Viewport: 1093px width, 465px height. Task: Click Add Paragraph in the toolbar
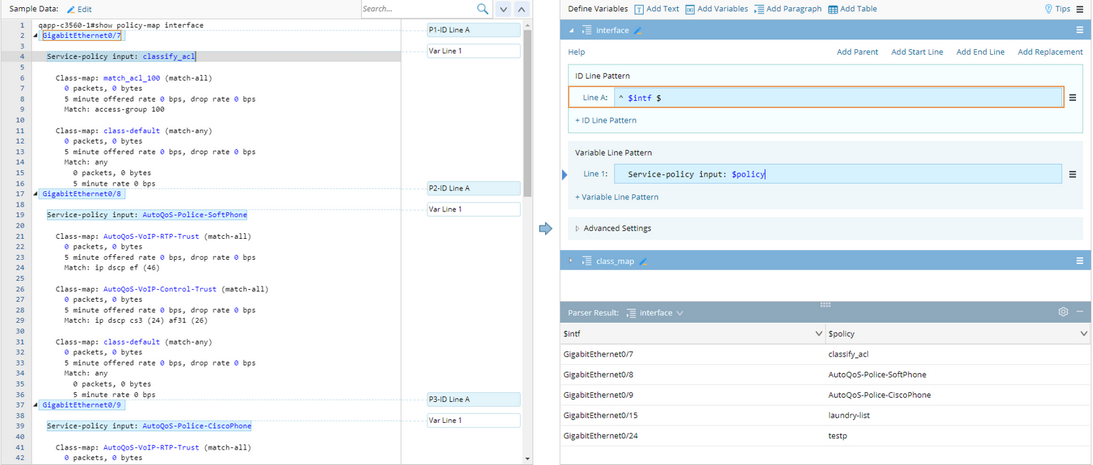(788, 9)
